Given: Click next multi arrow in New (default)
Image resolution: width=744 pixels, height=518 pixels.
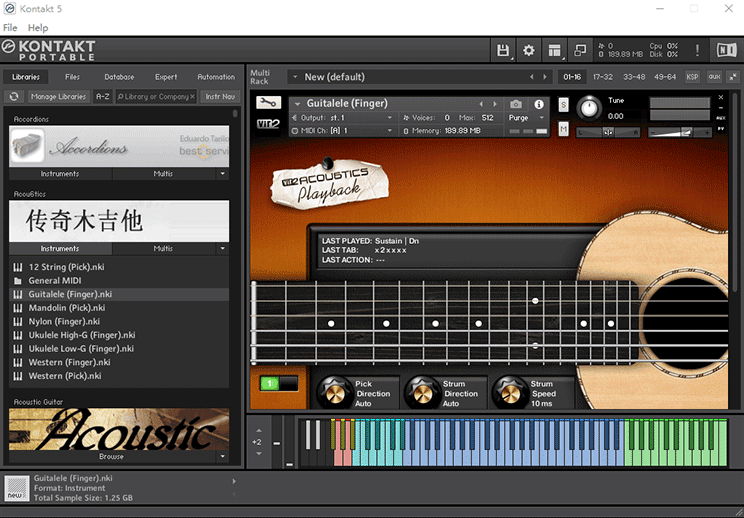Looking at the screenshot, I should (545, 77).
